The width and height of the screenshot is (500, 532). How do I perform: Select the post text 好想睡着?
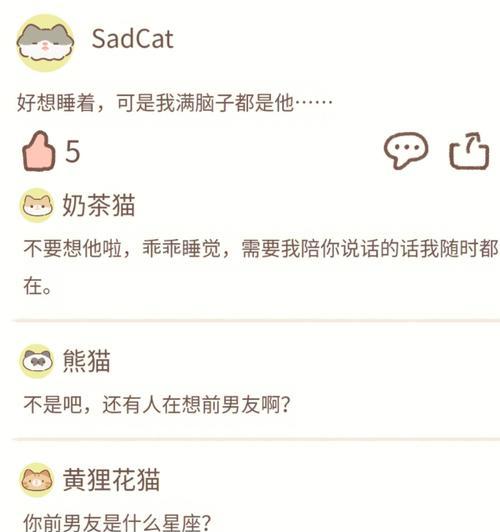click(x=56, y=102)
